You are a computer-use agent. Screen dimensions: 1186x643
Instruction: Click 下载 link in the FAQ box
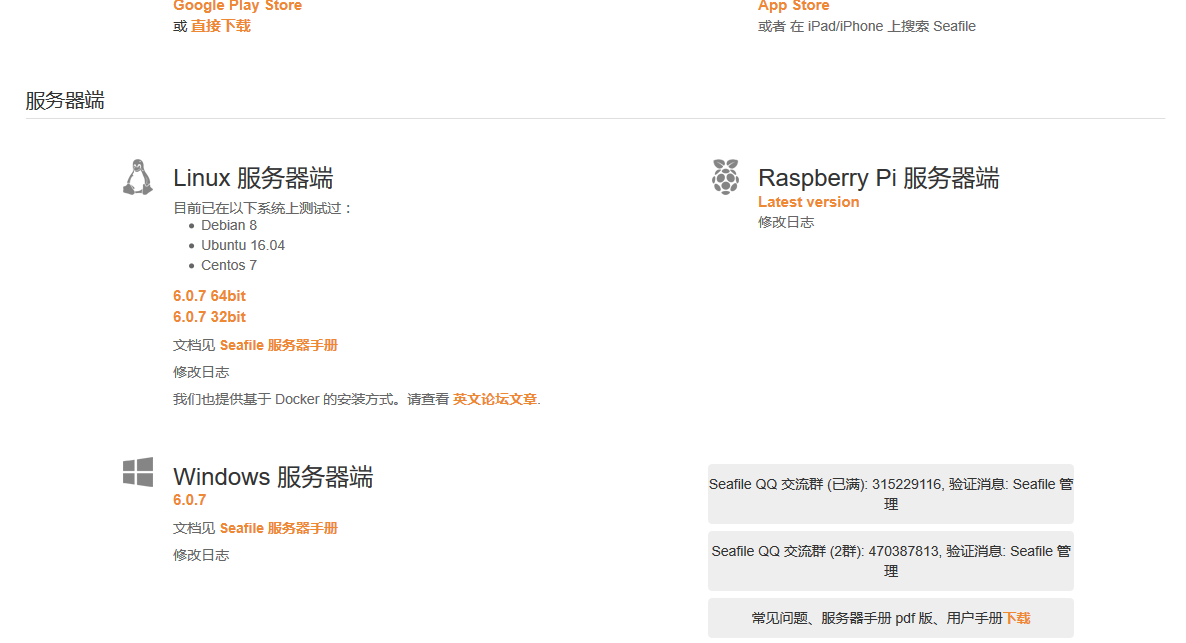coord(1017,619)
